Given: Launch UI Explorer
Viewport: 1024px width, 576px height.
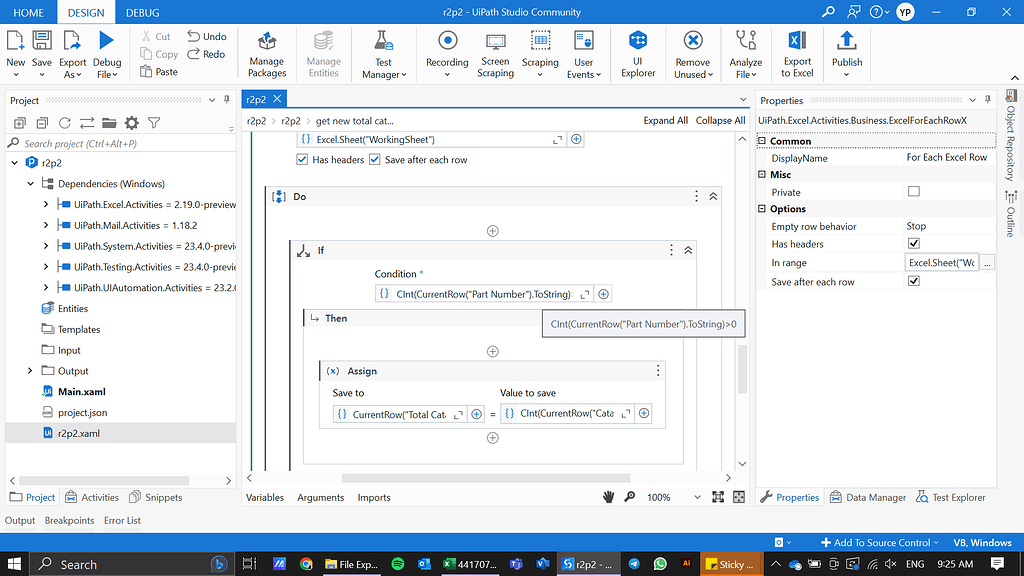Looking at the screenshot, I should [638, 55].
